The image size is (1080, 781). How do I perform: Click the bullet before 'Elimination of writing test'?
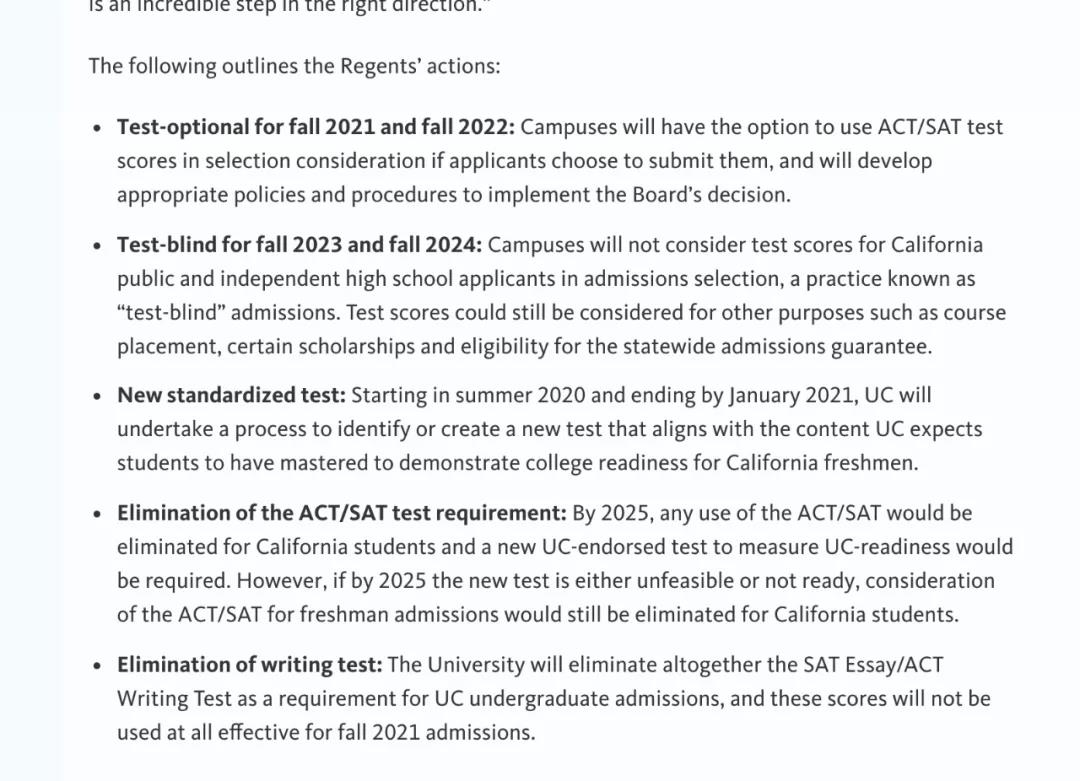pos(97,665)
